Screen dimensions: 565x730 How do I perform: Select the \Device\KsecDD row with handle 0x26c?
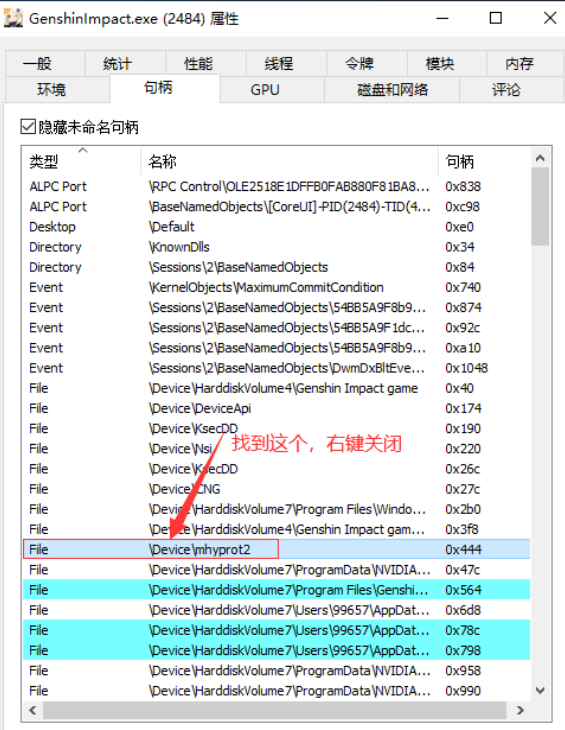pyautogui.click(x=276, y=469)
